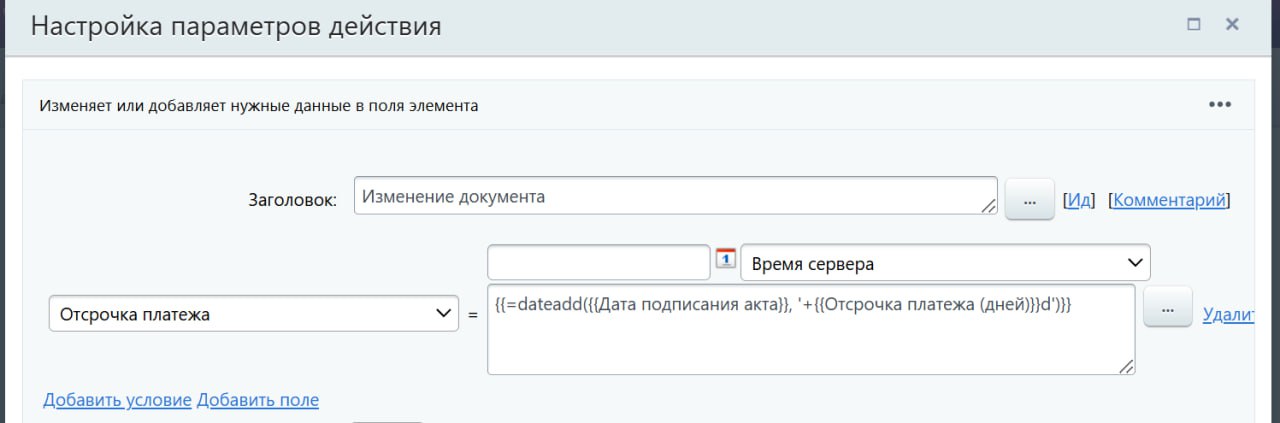The image size is (1280, 423).
Task: Maximize the action settings dialog
Action: [x=1193, y=24]
